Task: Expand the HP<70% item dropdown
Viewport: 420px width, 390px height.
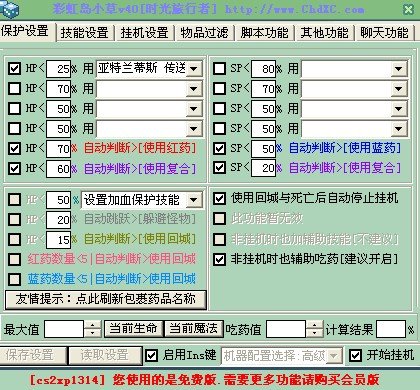Action: coord(194,89)
